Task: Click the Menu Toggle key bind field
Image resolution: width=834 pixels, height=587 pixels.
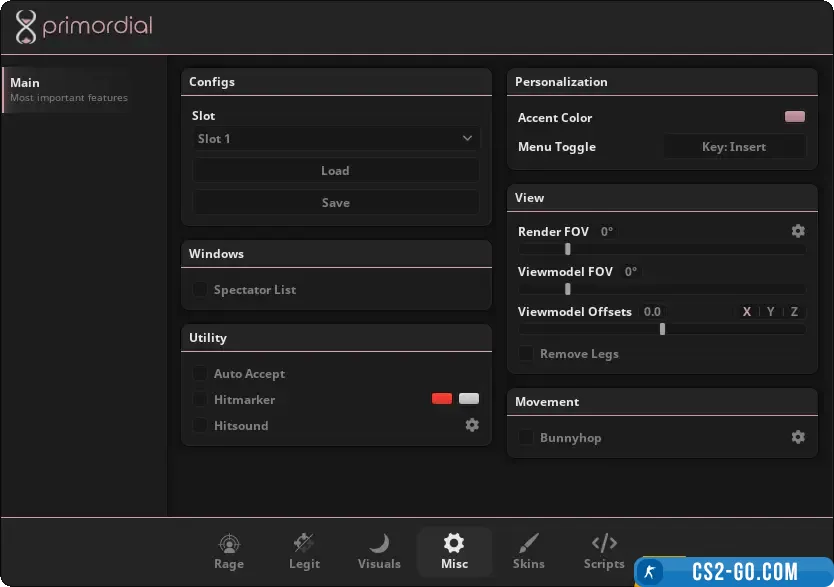Action: click(x=734, y=147)
